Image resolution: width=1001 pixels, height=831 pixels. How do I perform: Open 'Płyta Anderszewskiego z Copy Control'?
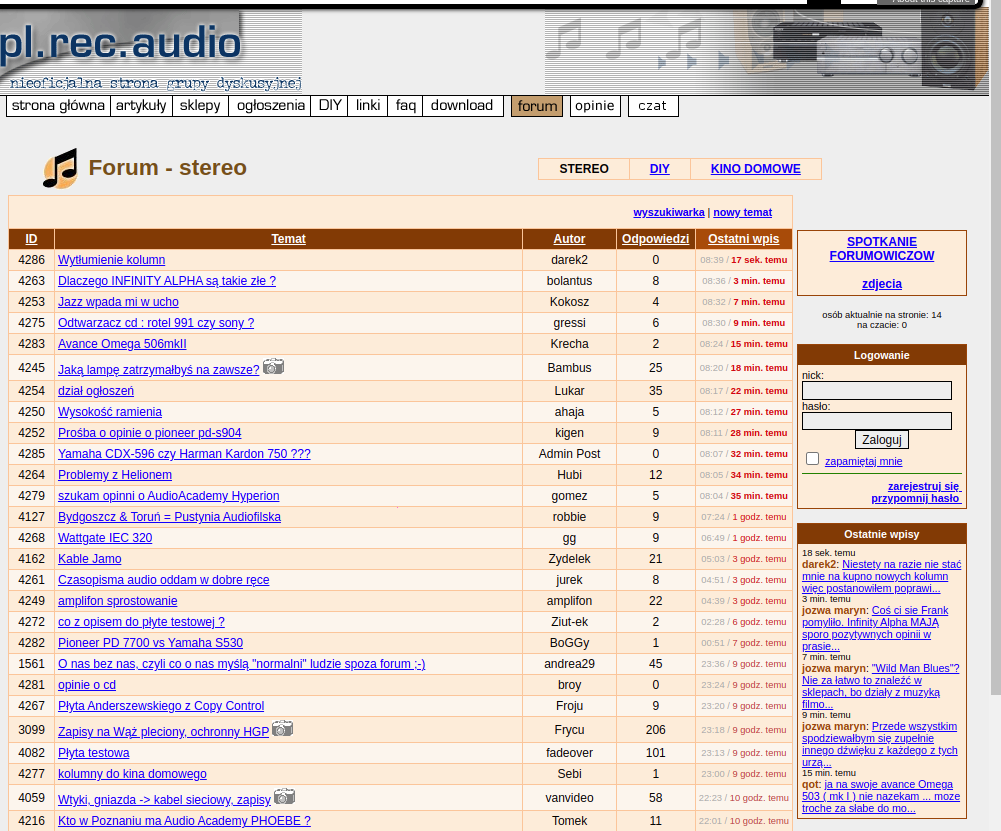click(161, 707)
